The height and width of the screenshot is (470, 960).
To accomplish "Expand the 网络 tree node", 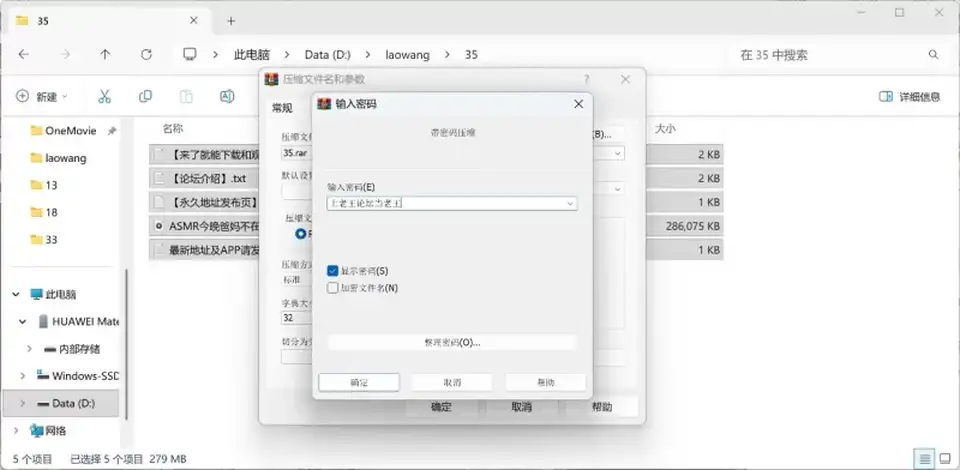I will [16, 431].
